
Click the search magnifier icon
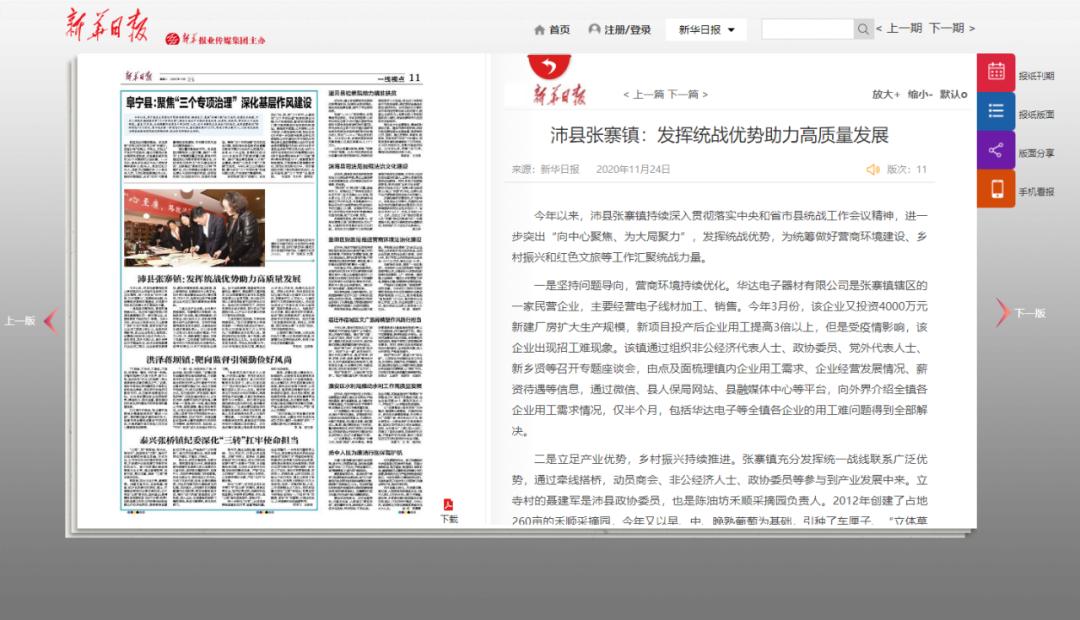863,30
